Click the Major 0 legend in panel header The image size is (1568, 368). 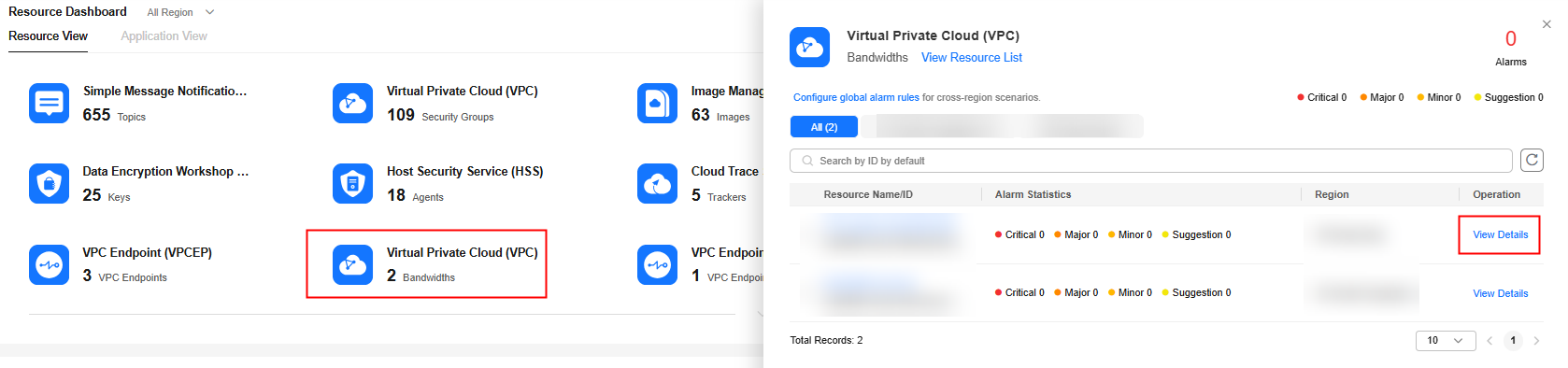[1382, 97]
